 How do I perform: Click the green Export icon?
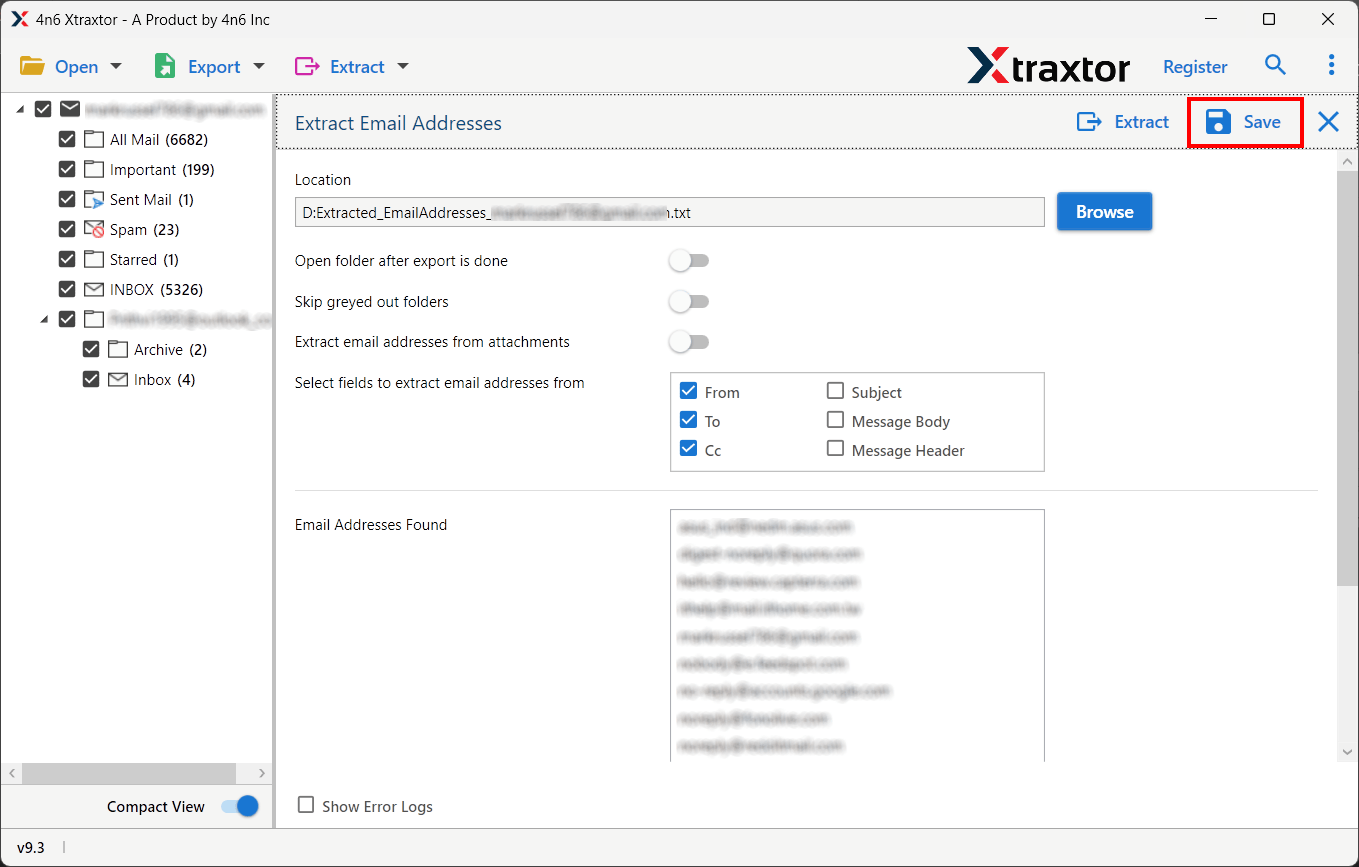click(x=163, y=65)
